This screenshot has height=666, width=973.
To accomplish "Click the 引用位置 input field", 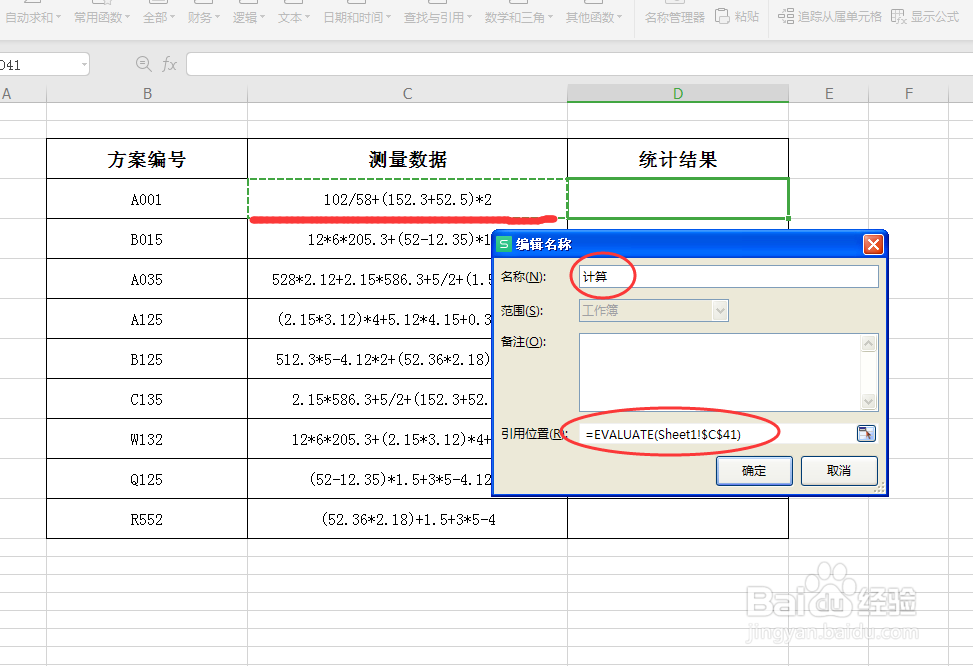I will click(717, 434).
